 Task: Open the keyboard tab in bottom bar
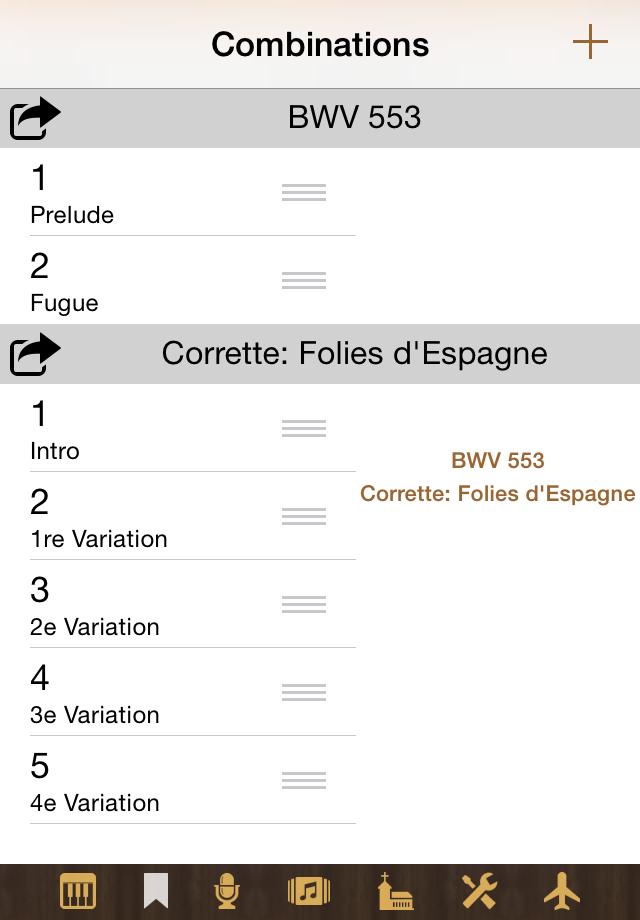[x=79, y=890]
